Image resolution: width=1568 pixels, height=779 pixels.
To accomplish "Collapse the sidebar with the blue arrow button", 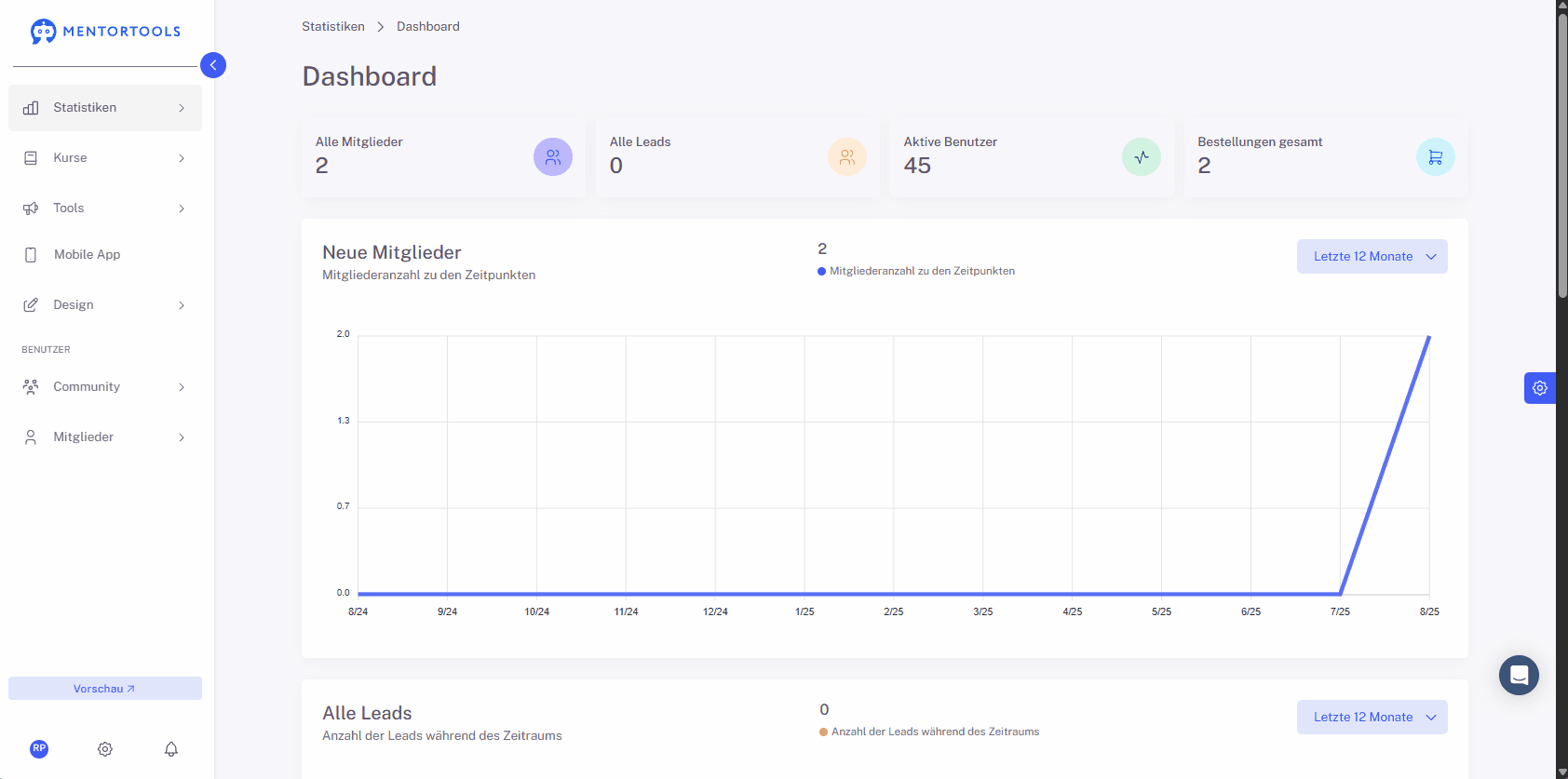I will (213, 65).
